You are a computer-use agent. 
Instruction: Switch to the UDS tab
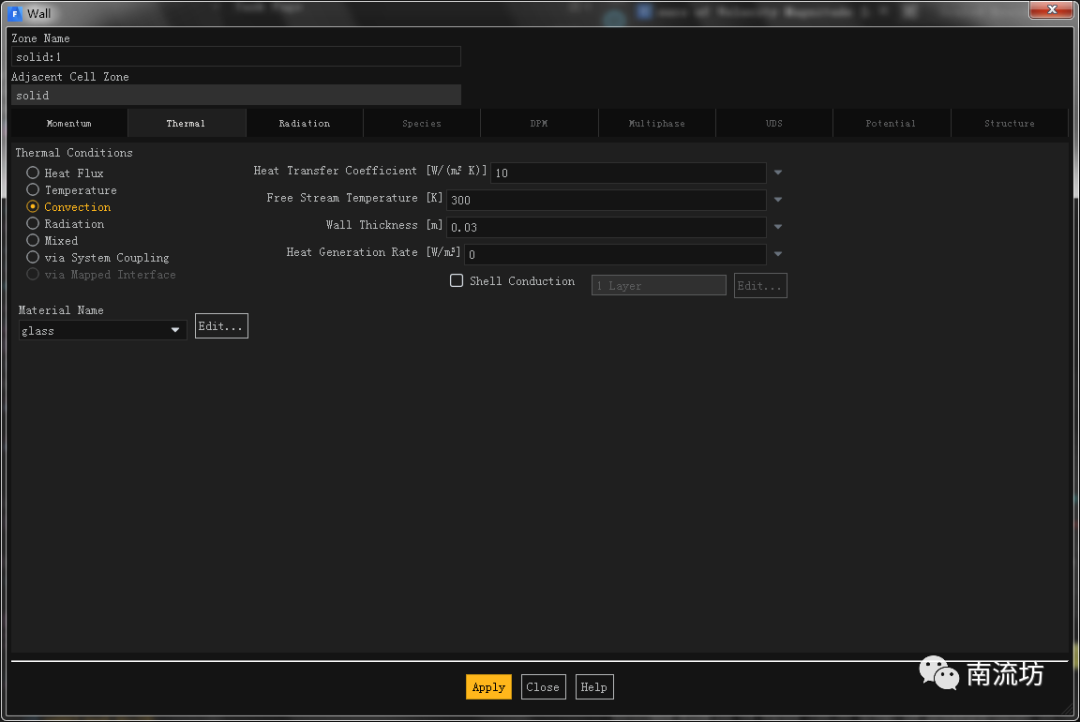tap(773, 123)
